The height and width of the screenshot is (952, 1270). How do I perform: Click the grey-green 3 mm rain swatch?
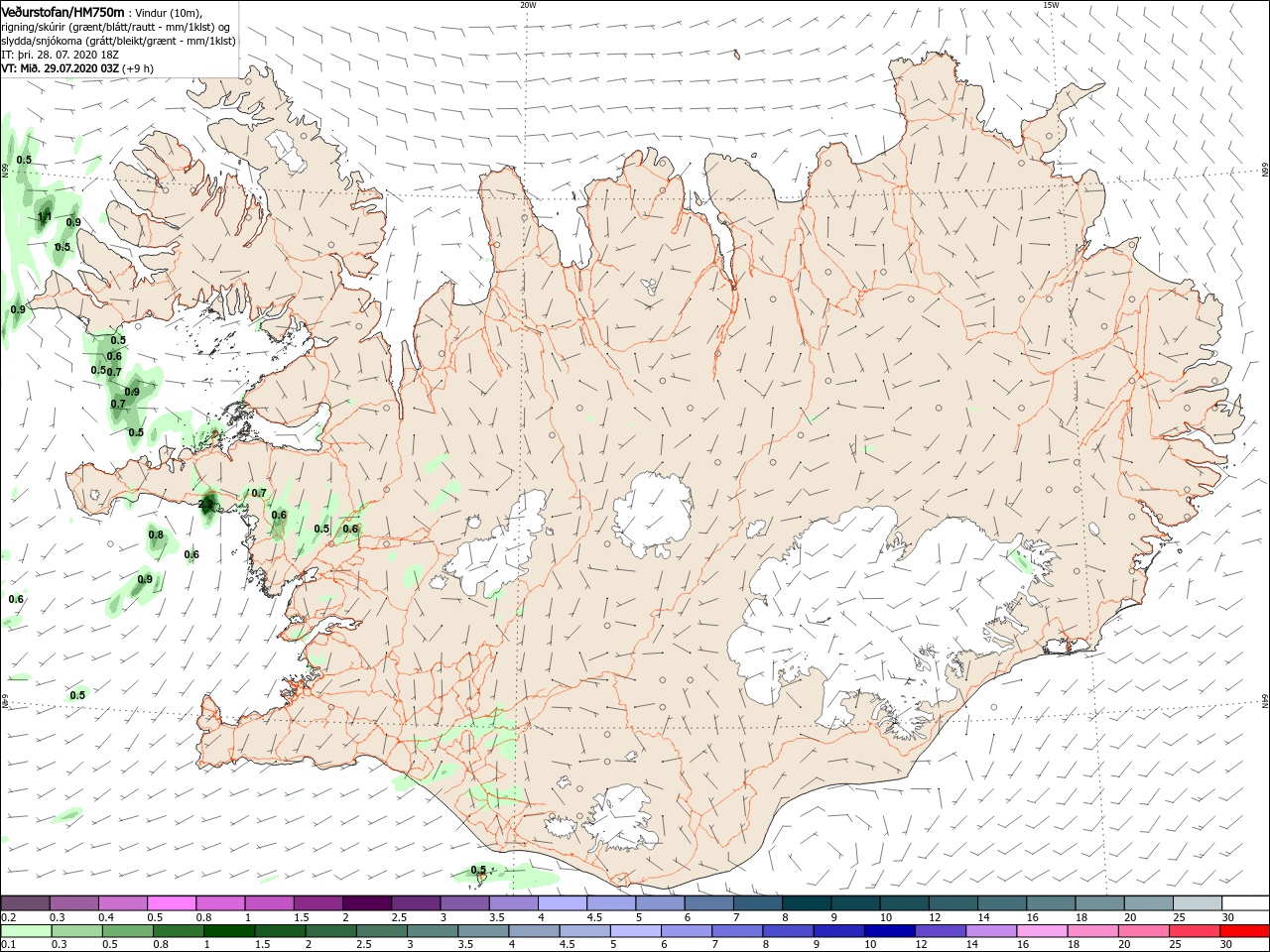(432, 931)
